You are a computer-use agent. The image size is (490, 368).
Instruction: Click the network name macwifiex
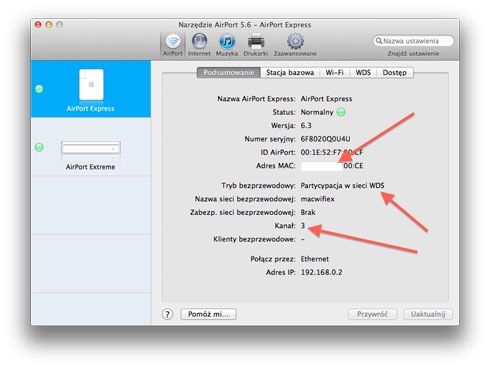[317, 199]
